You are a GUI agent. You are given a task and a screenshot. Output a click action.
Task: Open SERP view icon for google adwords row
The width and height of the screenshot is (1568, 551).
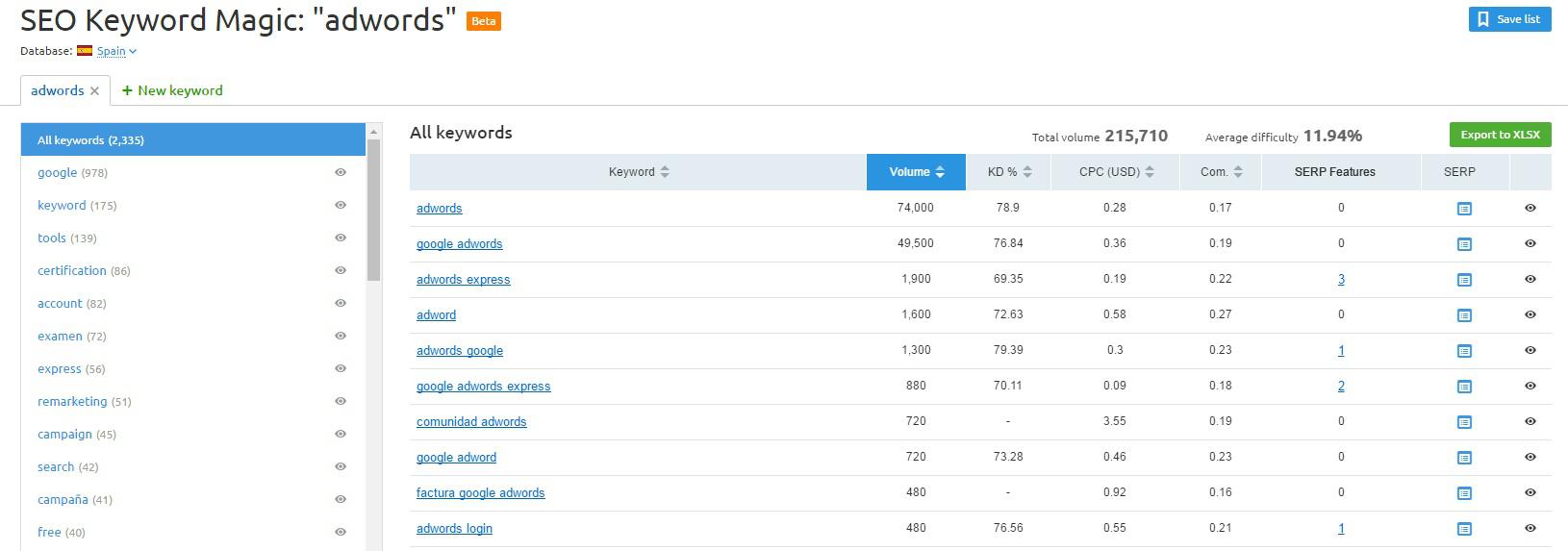1464,244
